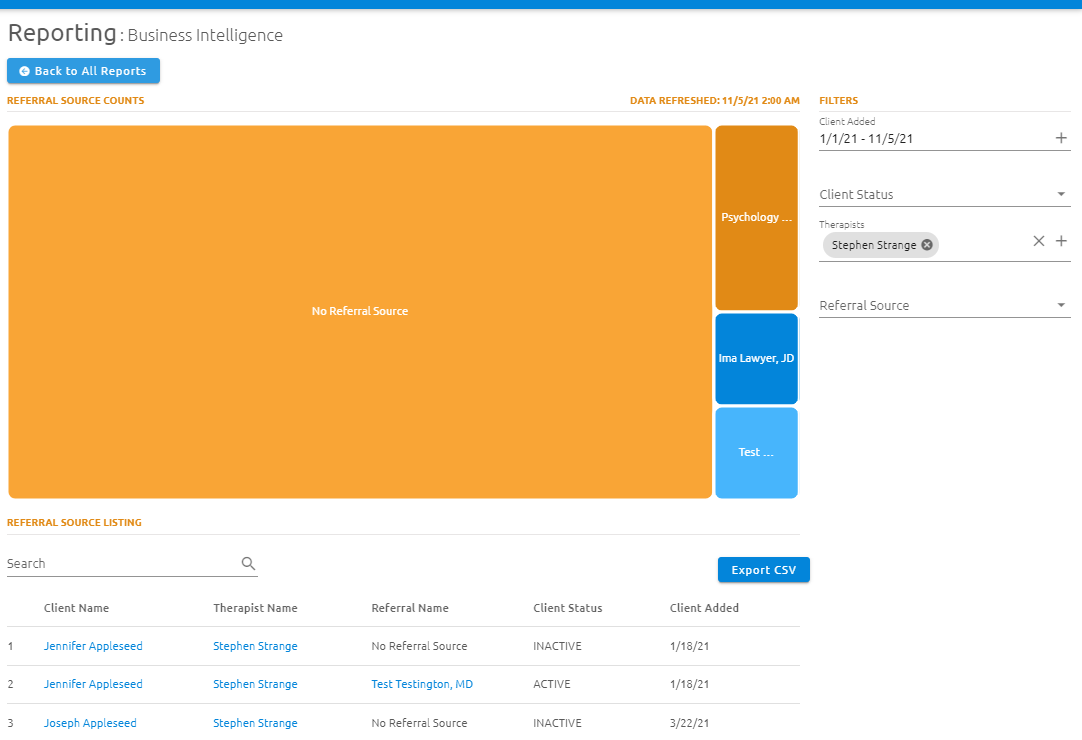Click the back arrow icon on Back to All Reports
Screen dimensions: 1082x740
24,70
